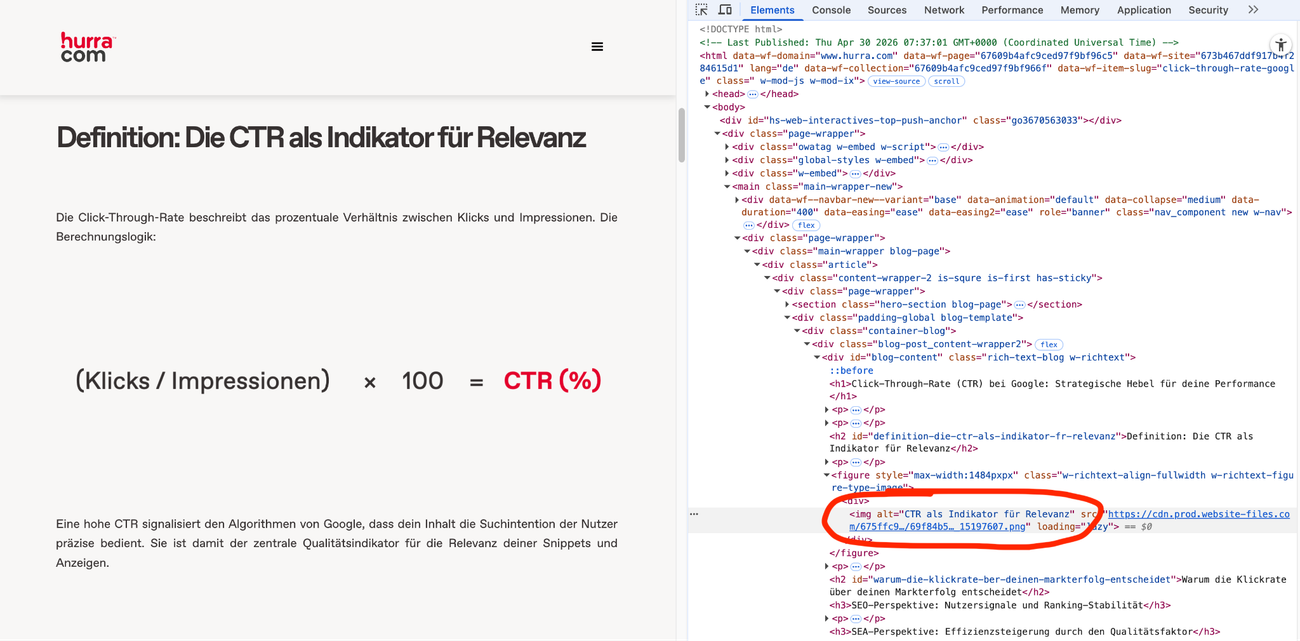This screenshot has width=1300, height=641.
Task: Click the ellipsis inside the head node
Action: click(753, 94)
